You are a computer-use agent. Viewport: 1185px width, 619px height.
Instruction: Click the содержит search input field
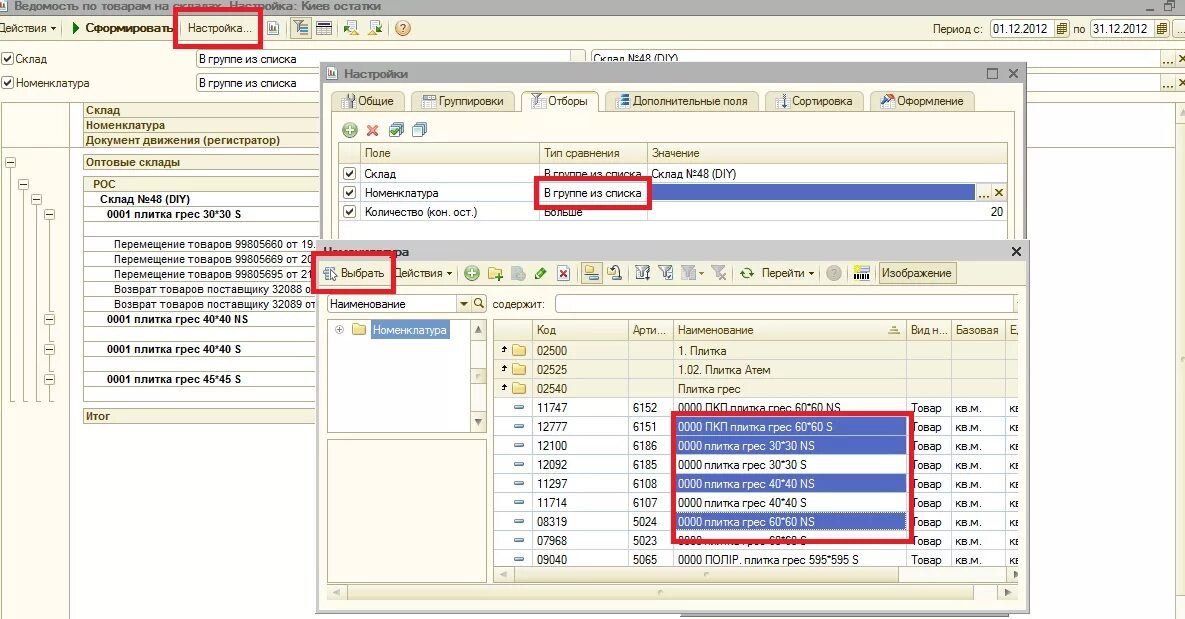[786, 303]
